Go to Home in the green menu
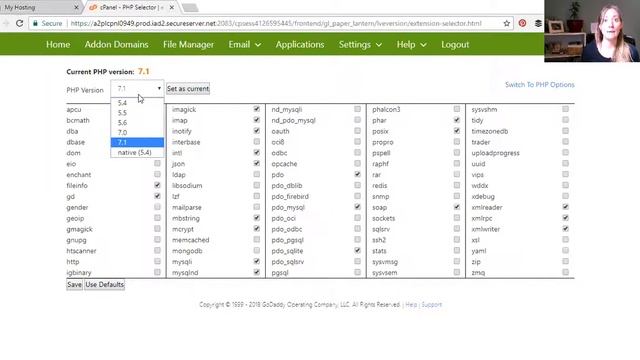This screenshot has height=360, width=640. click(58, 44)
